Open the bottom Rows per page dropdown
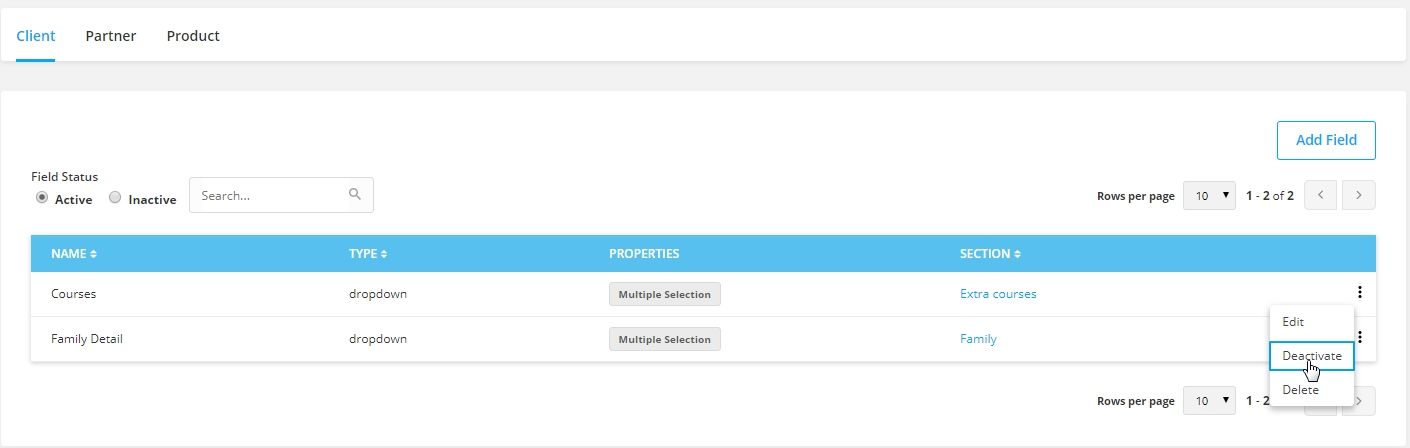1410x448 pixels. pyautogui.click(x=1210, y=401)
